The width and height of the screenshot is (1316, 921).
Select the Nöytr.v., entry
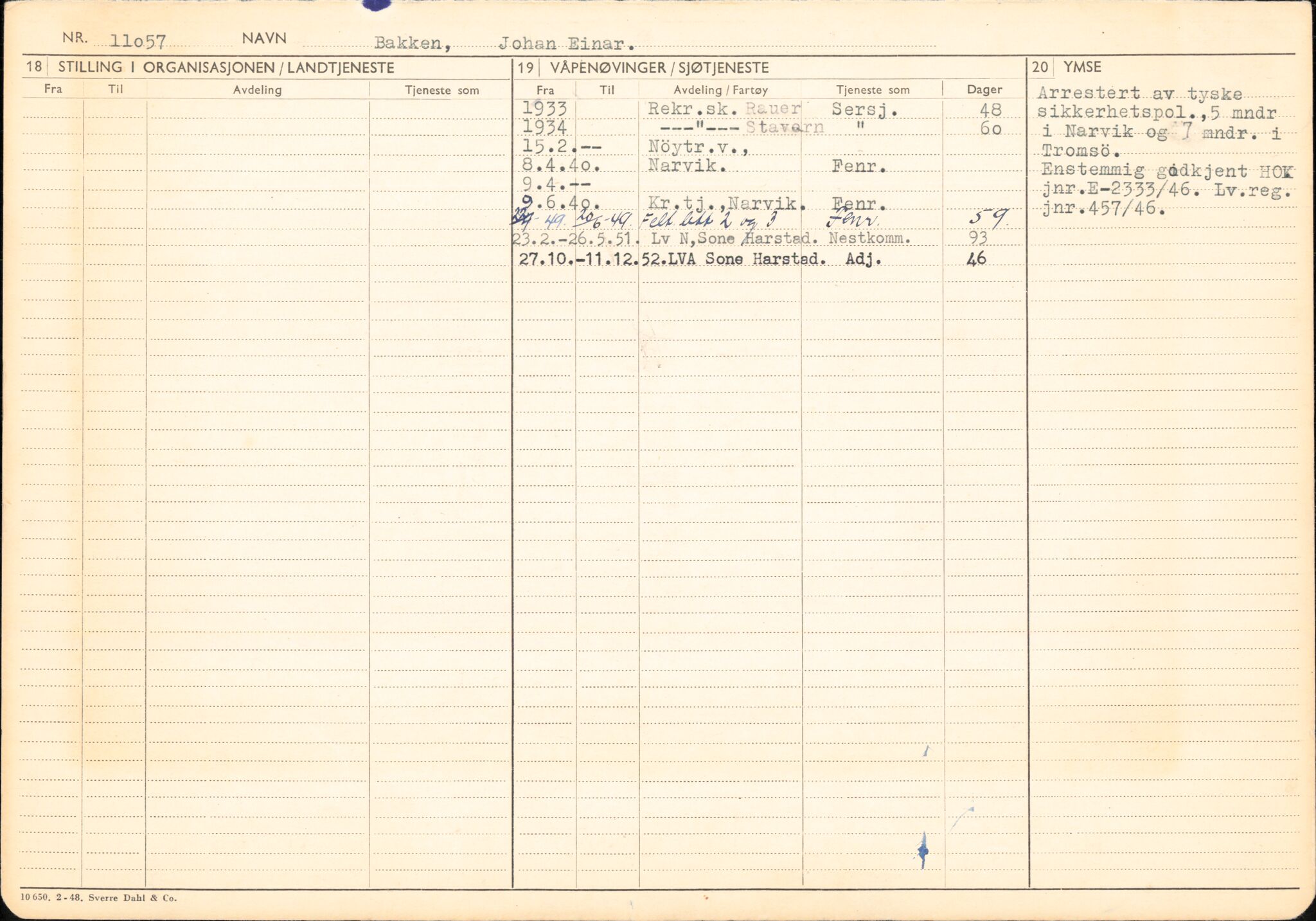(x=698, y=147)
